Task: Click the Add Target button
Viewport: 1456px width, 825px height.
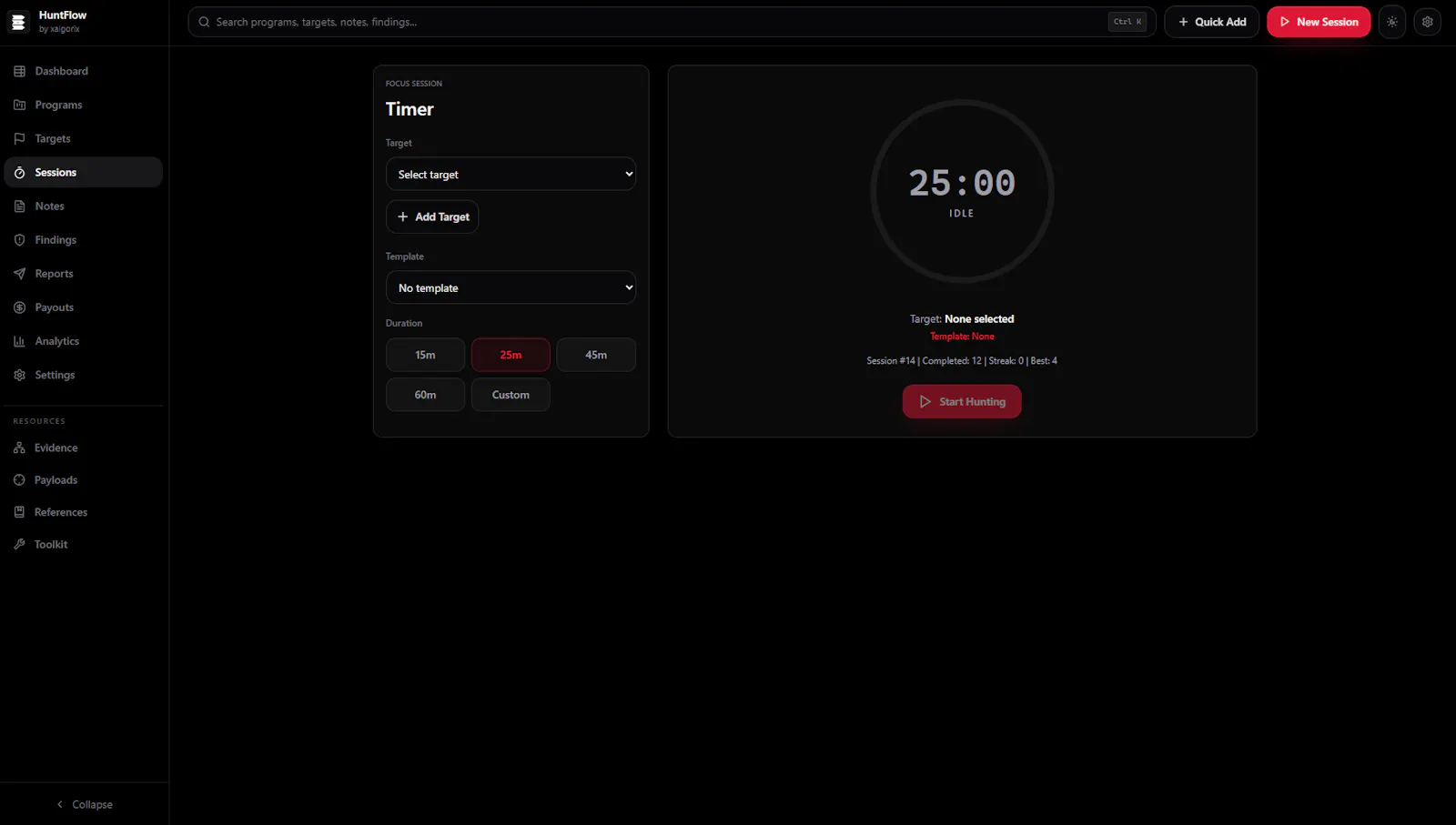Action: (432, 216)
